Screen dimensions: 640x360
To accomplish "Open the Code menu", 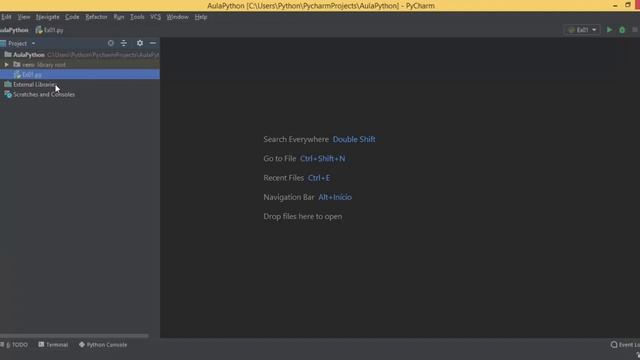I will [x=72, y=17].
